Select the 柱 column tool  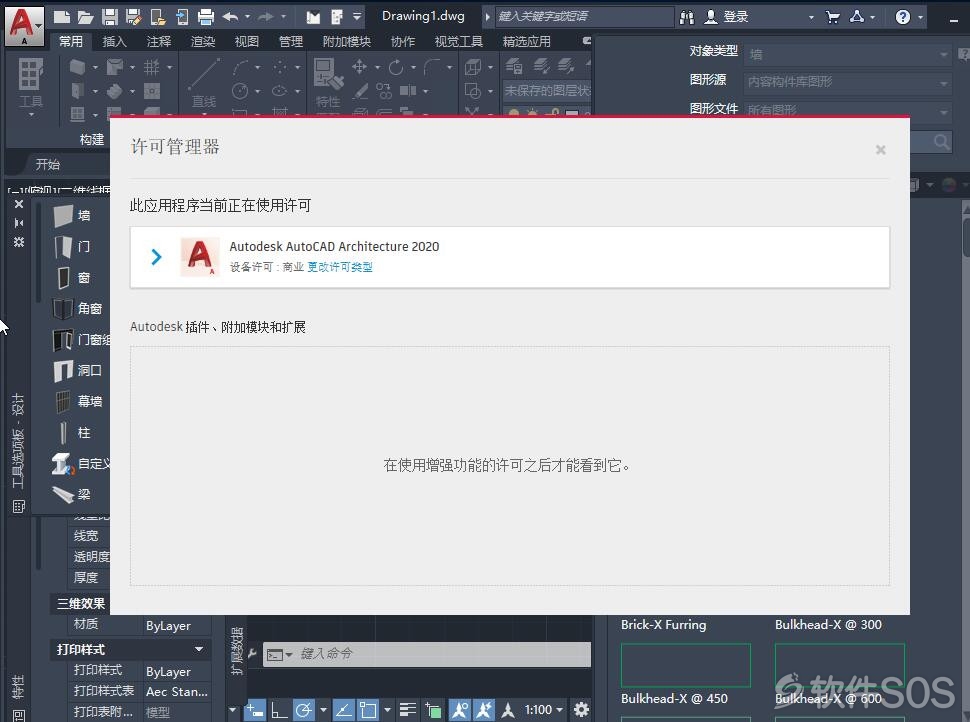coord(73,432)
